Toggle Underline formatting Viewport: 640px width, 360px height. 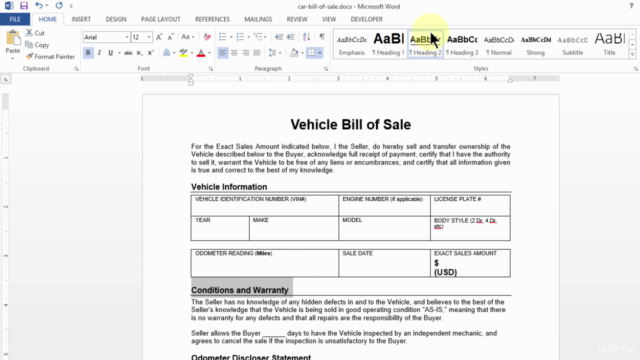point(110,53)
